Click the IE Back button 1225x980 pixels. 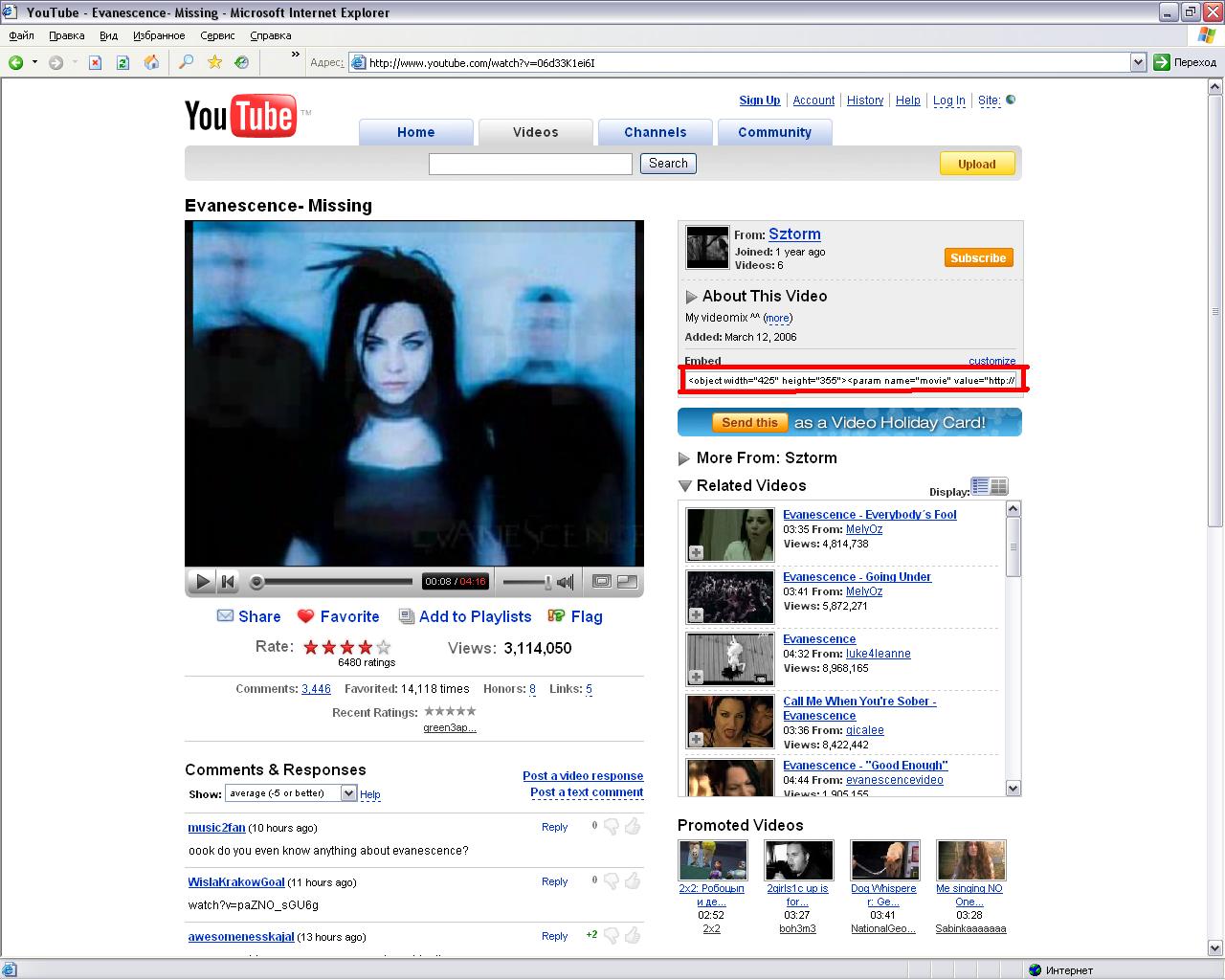(16, 62)
